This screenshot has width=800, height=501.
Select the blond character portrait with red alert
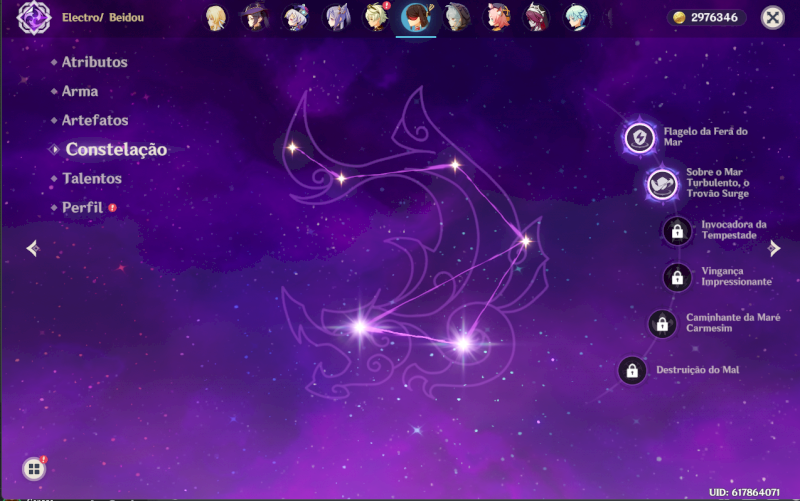click(377, 18)
